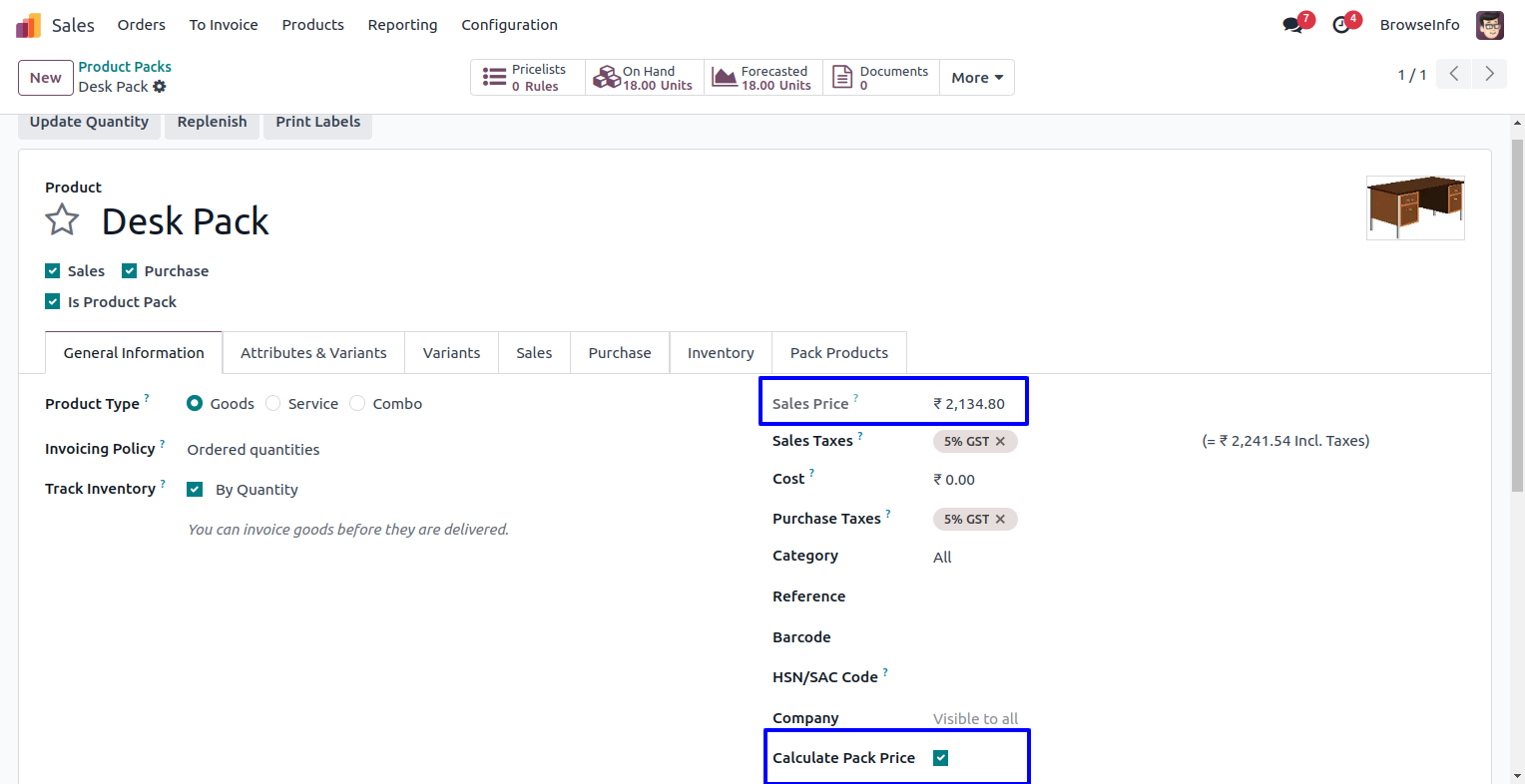Viewport: 1525px width, 784px height.
Task: Select the Service product type
Action: (x=273, y=404)
